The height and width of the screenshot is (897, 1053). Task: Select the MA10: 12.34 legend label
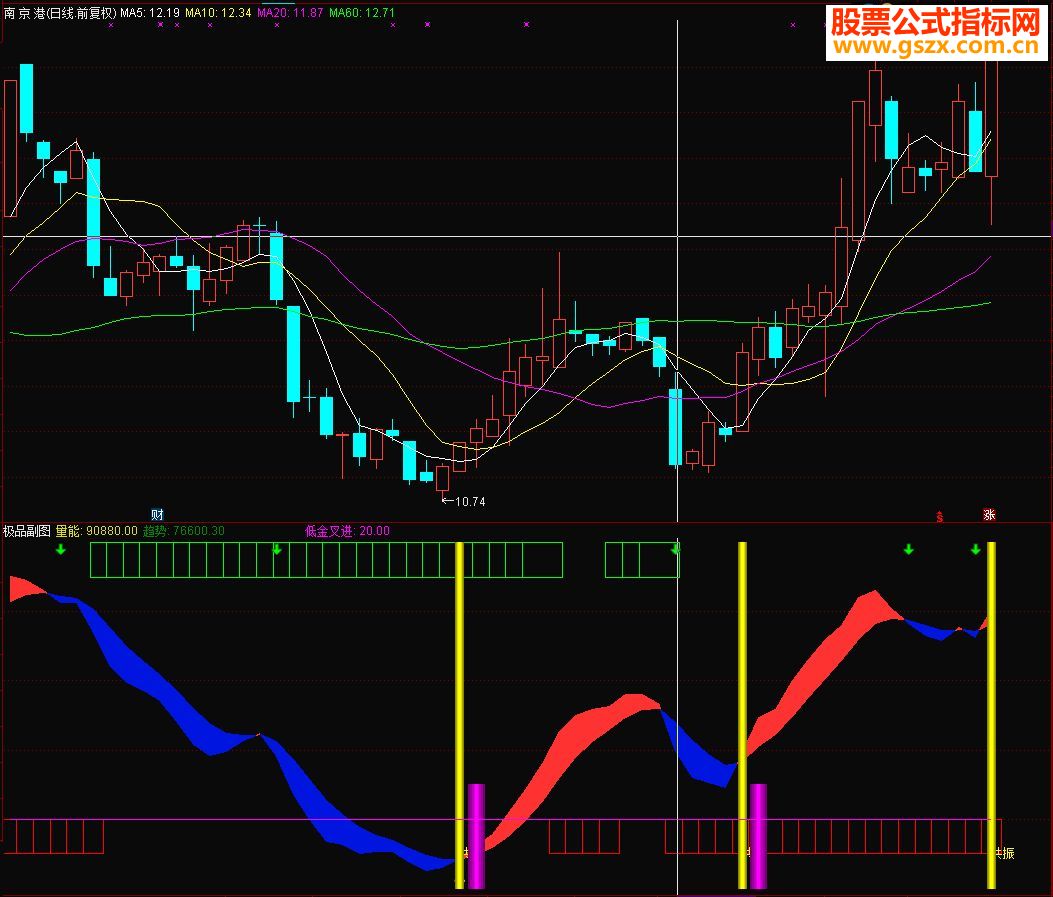[218, 13]
